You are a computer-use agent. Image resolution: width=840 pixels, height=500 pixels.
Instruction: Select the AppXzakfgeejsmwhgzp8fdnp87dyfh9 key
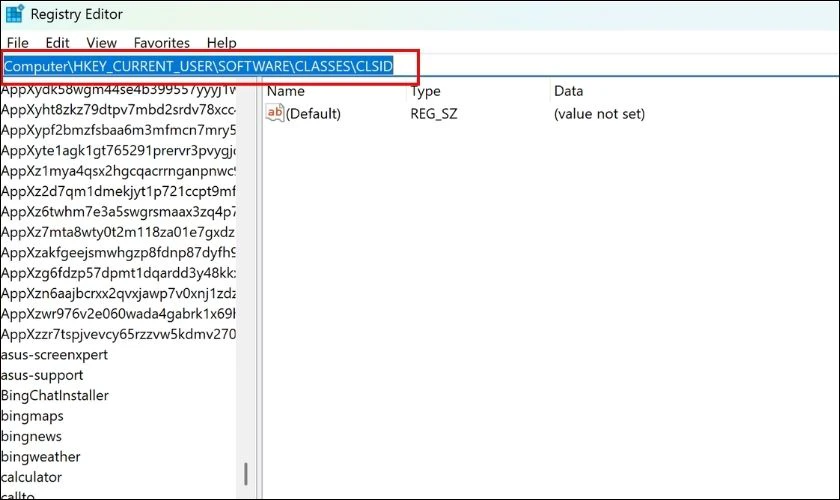coord(118,252)
